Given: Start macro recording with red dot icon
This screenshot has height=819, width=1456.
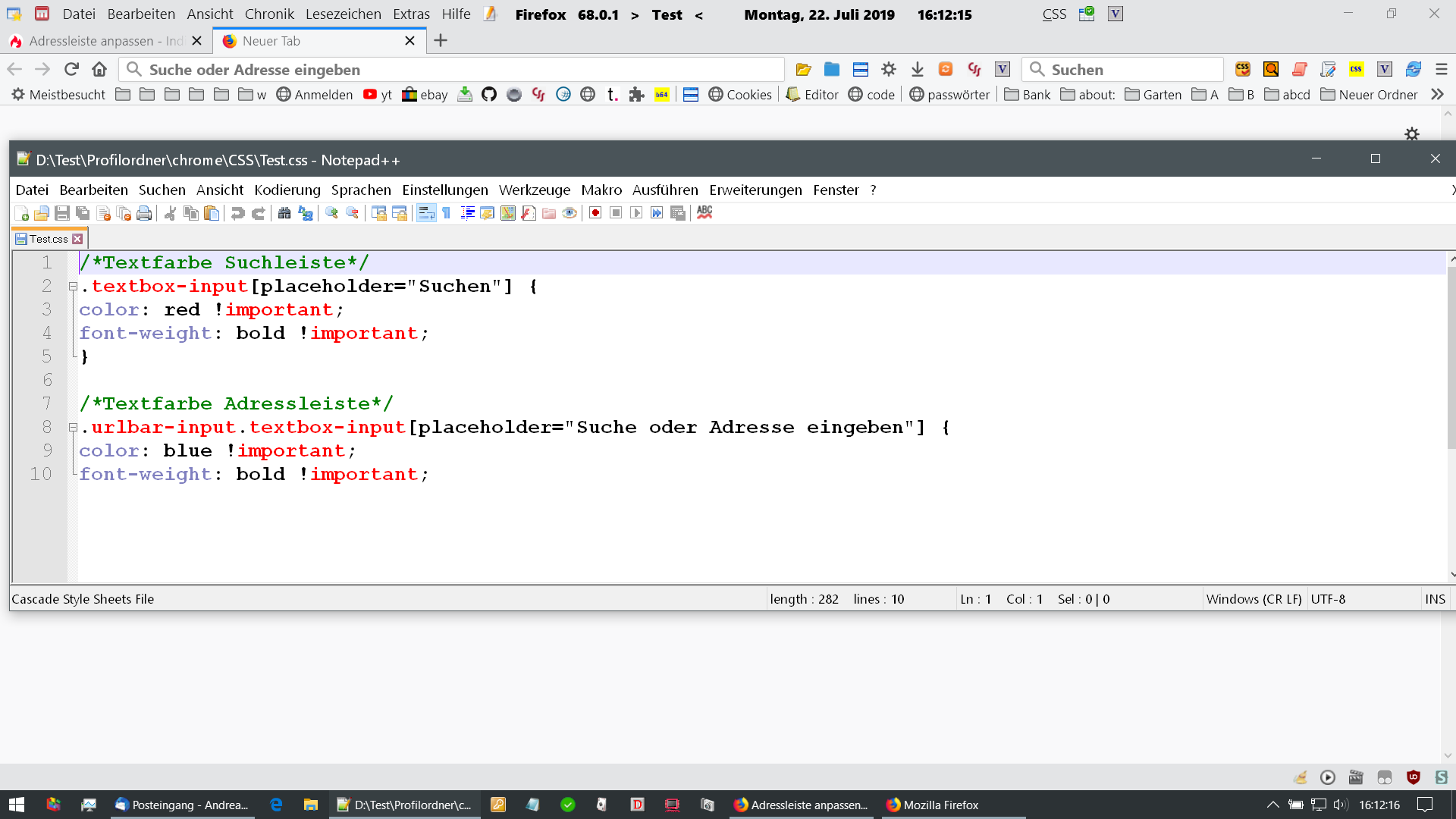Looking at the screenshot, I should [595, 213].
